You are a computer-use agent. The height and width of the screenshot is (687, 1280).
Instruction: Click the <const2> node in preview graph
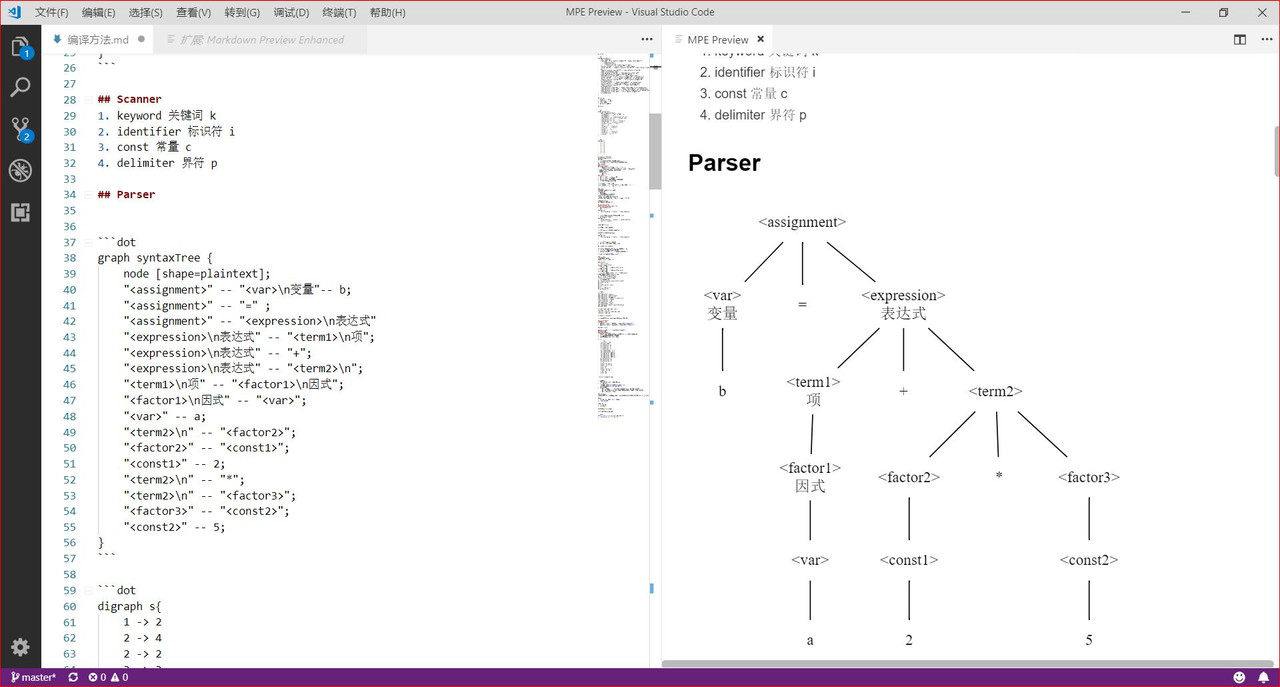(x=1089, y=560)
